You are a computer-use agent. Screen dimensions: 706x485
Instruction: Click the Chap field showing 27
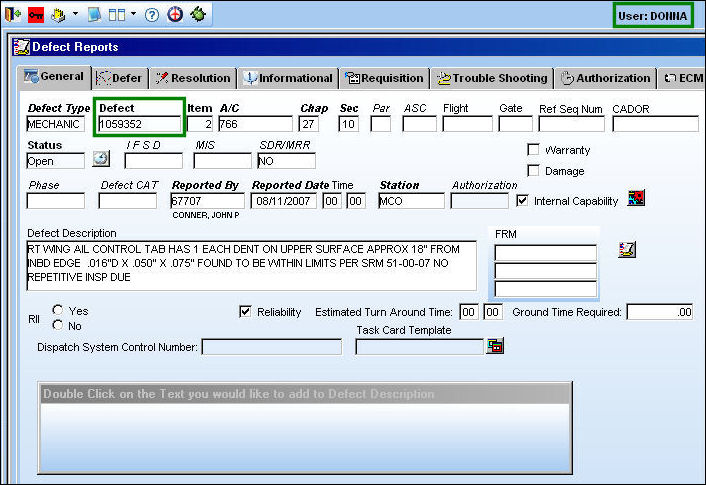tap(308, 124)
